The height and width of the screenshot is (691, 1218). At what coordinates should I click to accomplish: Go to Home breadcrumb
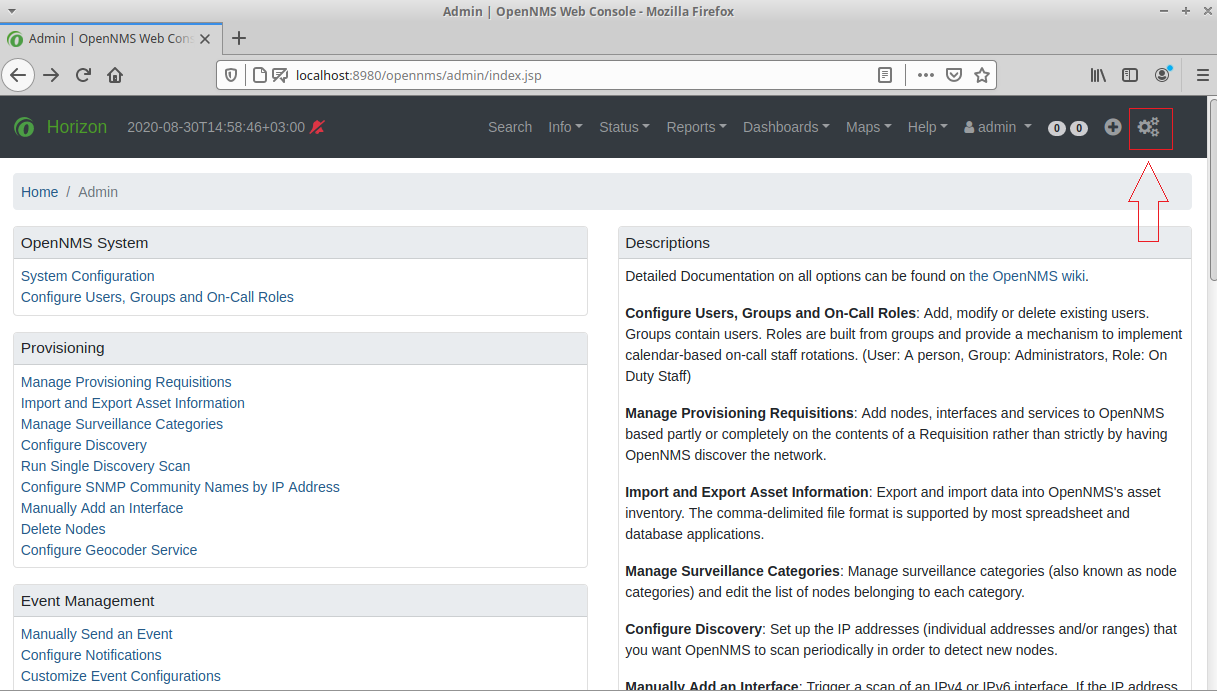point(39,192)
